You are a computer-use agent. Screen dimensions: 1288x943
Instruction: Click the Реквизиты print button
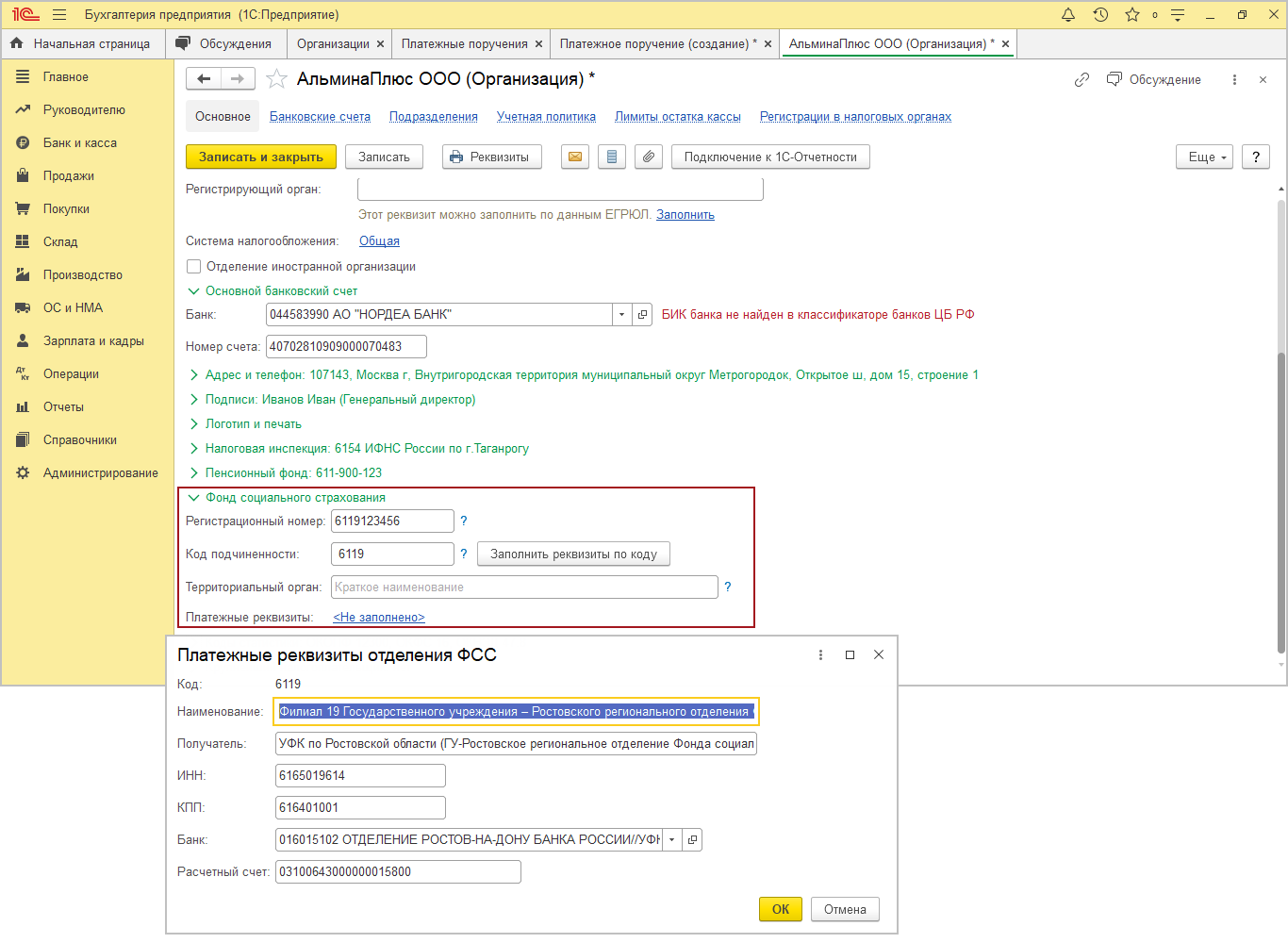(491, 157)
